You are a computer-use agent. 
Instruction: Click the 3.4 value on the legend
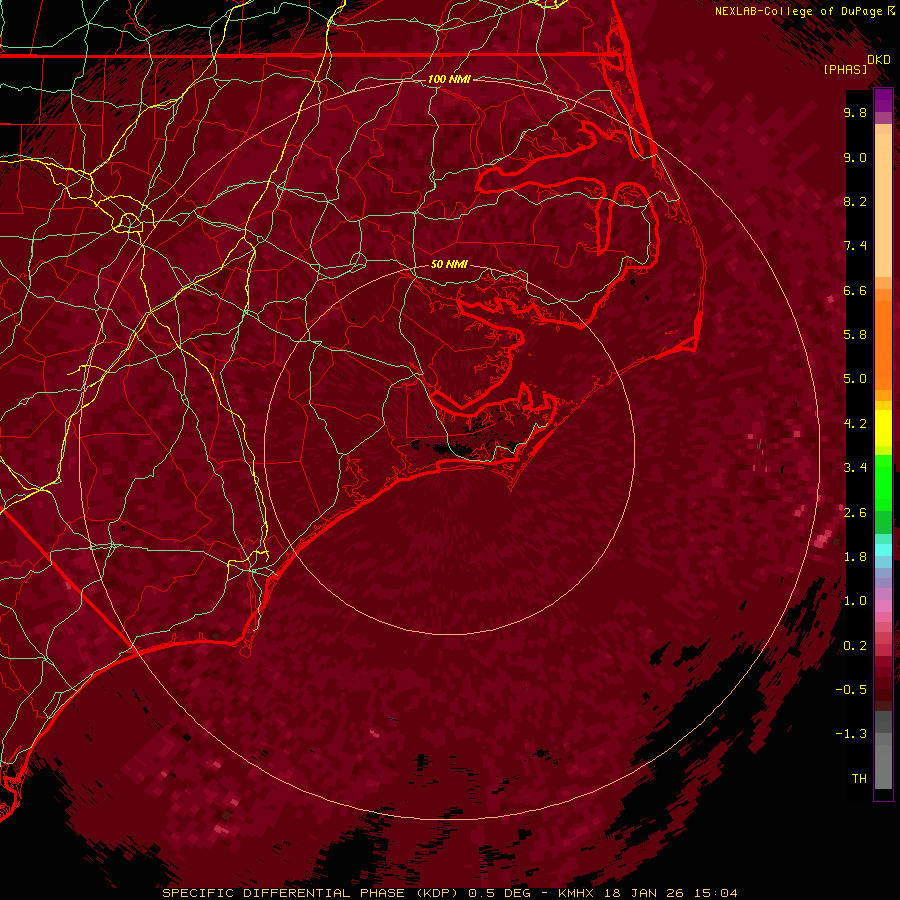(x=855, y=468)
